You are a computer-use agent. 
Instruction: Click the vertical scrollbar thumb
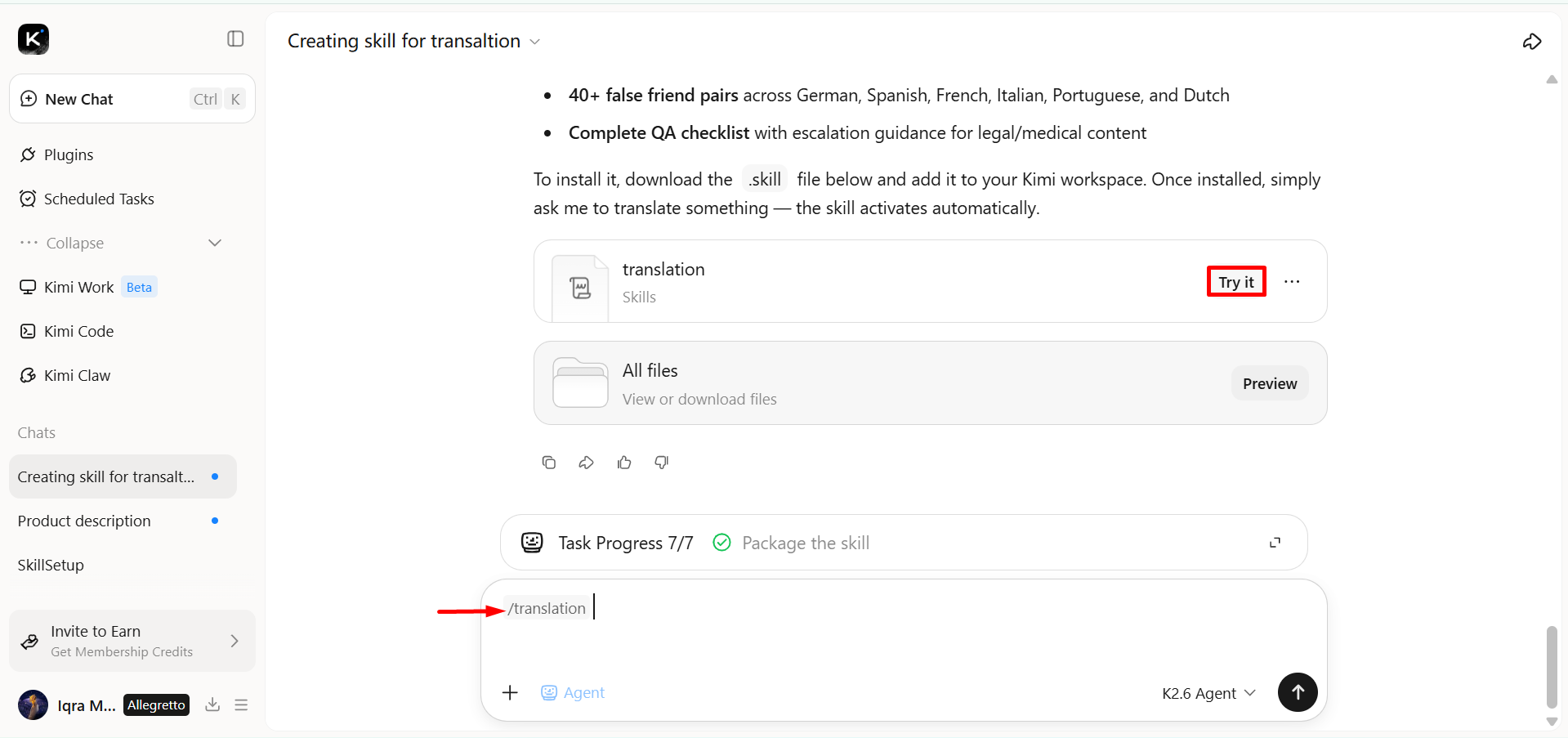point(1552,667)
